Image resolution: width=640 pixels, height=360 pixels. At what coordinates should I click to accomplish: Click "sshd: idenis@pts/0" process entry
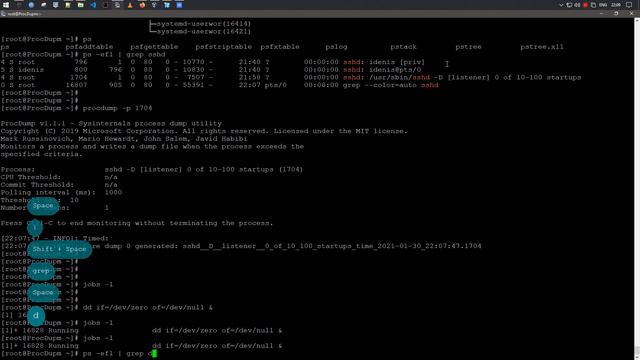click(382, 70)
